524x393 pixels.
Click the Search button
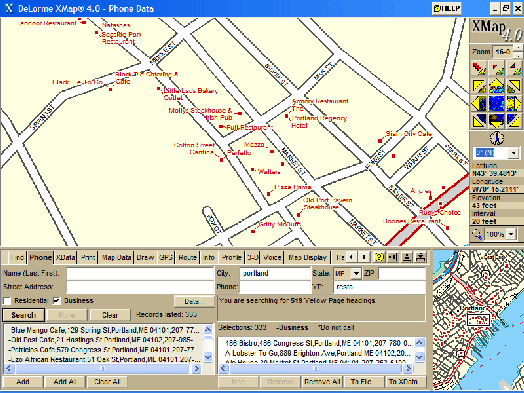pyautogui.click(x=23, y=315)
